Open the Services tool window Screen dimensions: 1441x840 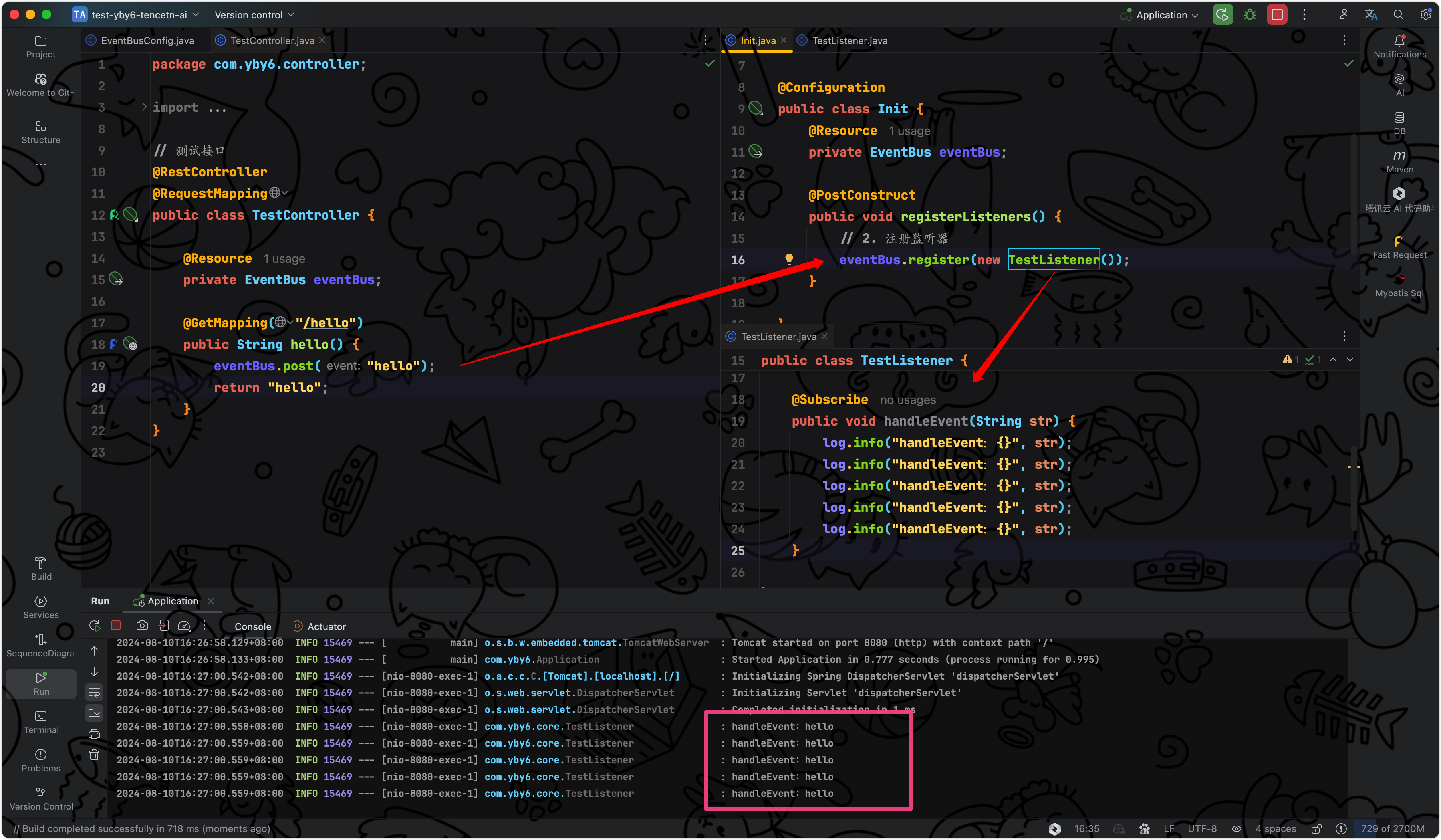pos(41,607)
